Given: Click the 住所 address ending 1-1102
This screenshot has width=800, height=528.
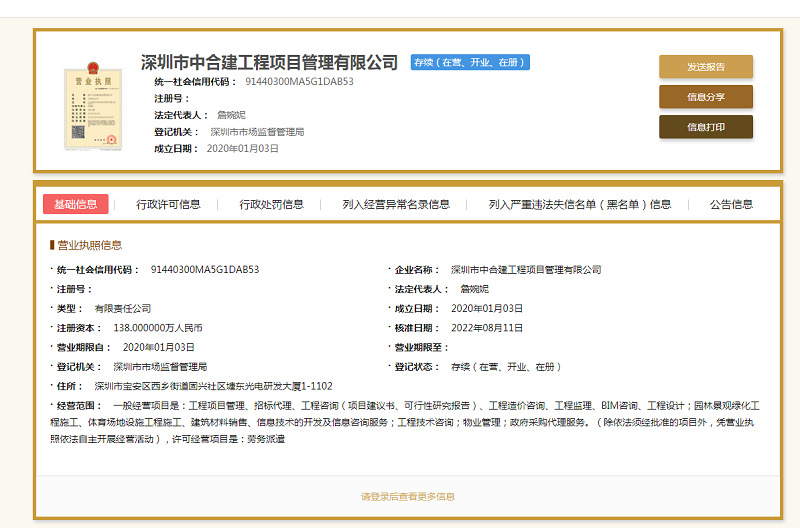Looking at the screenshot, I should tap(213, 386).
